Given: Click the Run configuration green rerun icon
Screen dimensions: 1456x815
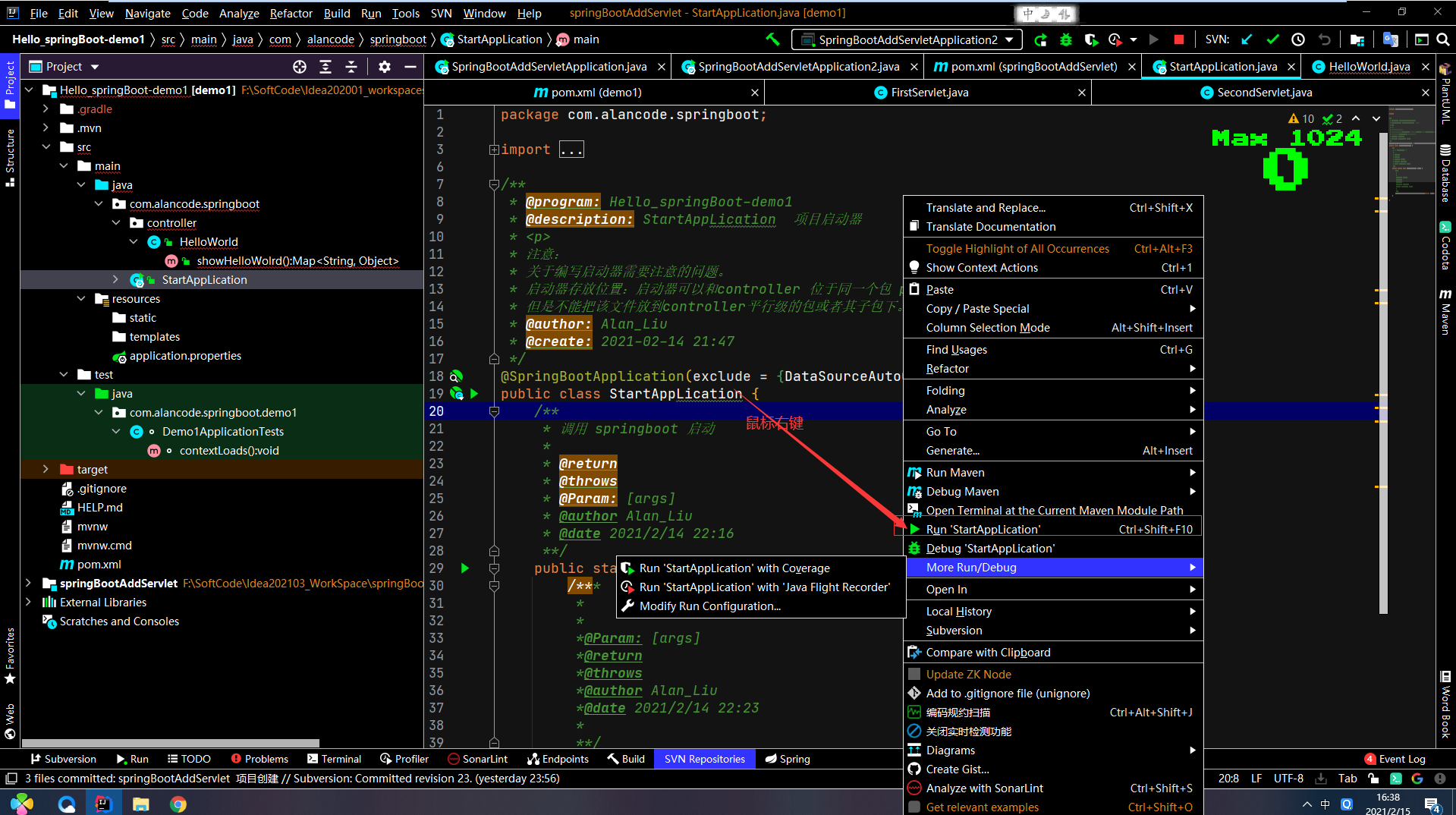Looking at the screenshot, I should tap(1040, 39).
